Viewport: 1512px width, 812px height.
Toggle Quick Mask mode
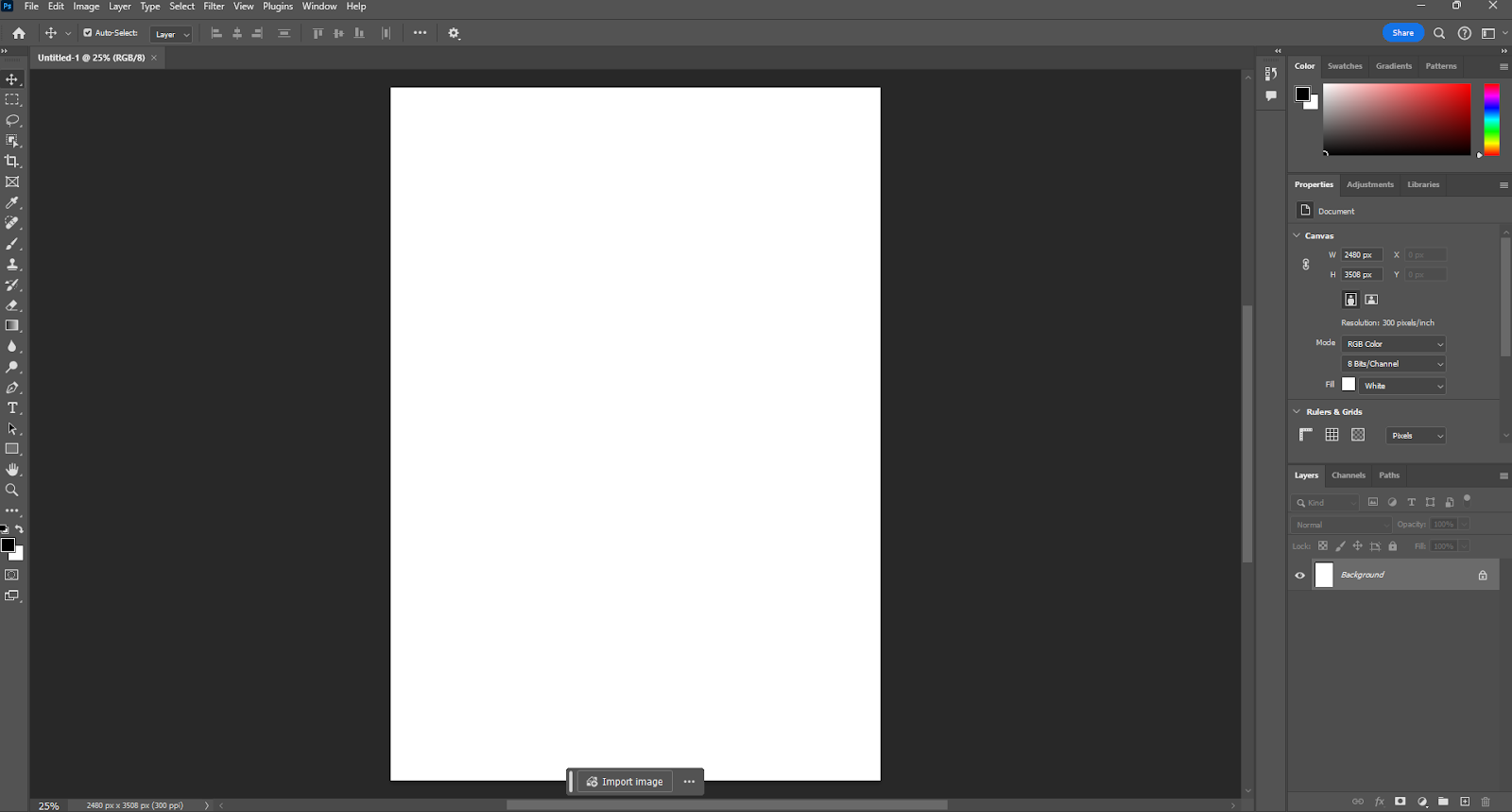point(12,575)
